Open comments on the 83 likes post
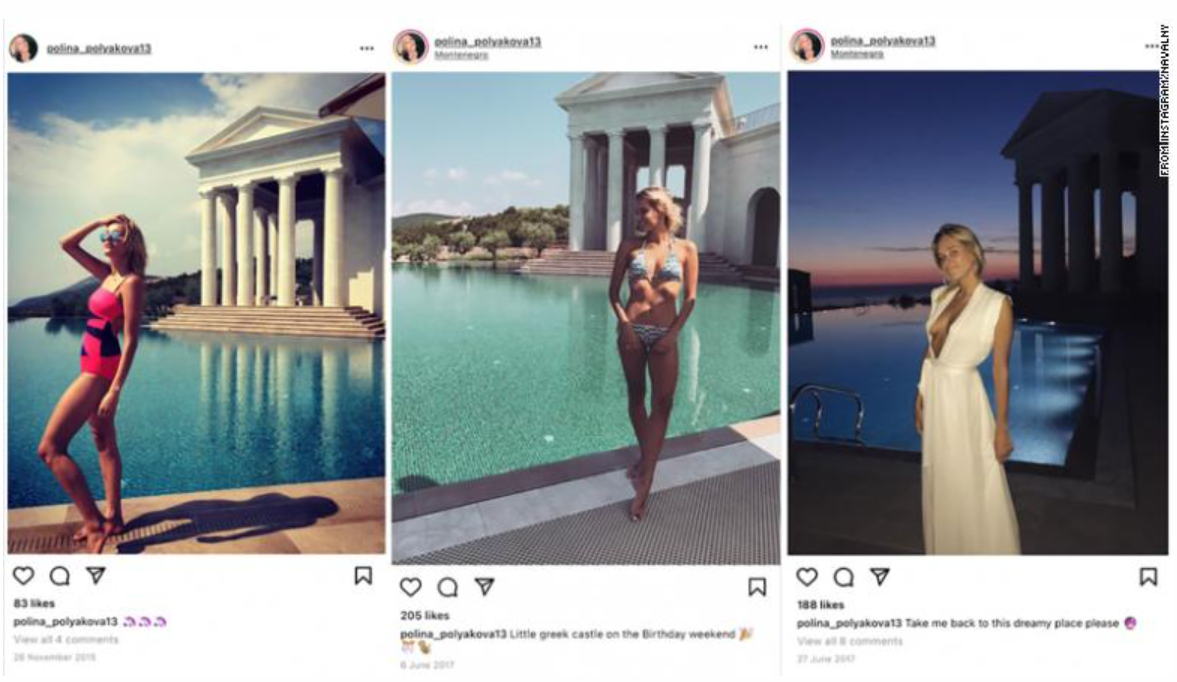Image resolution: width=1177 pixels, height=682 pixels. [59, 575]
